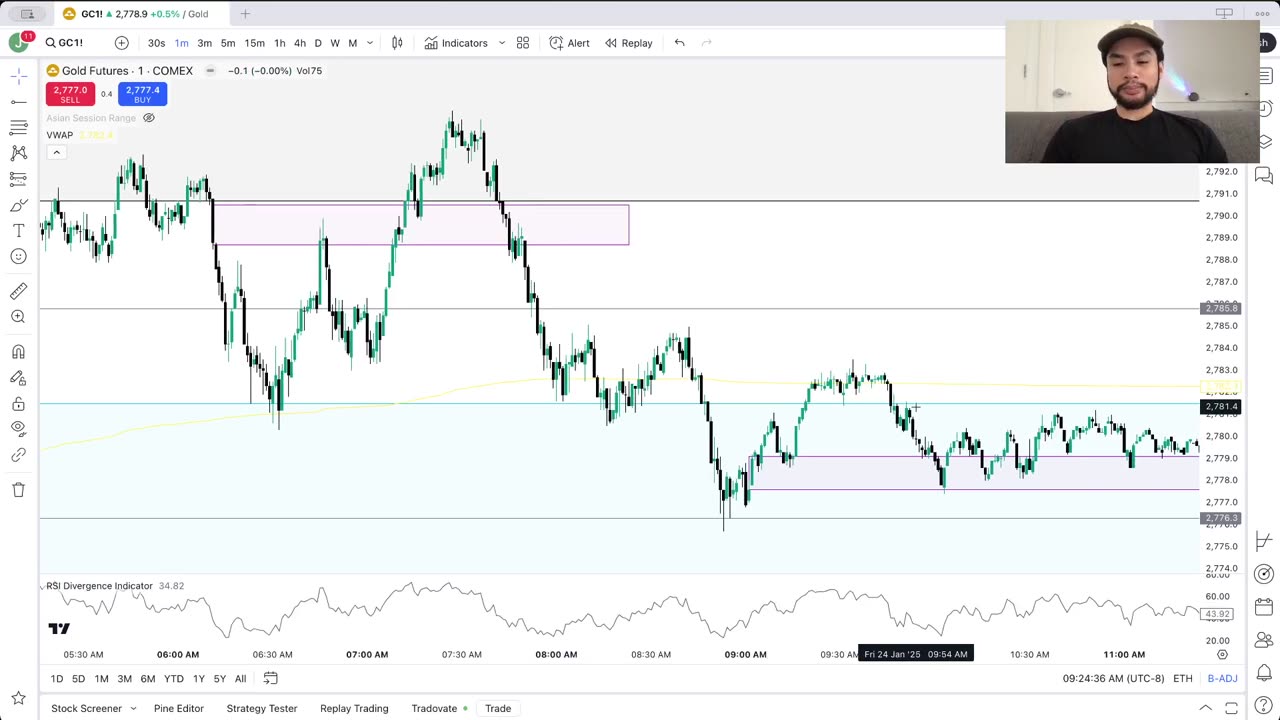1280x720 pixels.
Task: Open the emoji and icons tool
Action: click(x=19, y=257)
